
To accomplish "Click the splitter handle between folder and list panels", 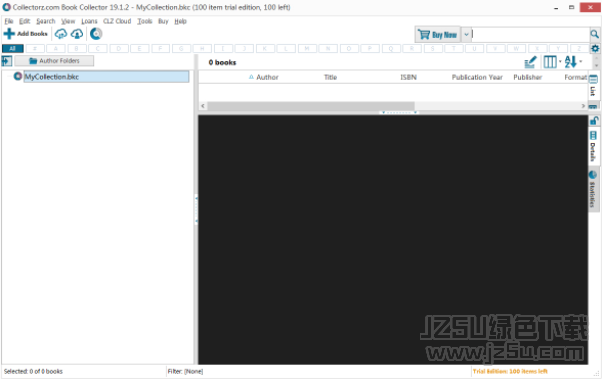I will (x=196, y=210).
